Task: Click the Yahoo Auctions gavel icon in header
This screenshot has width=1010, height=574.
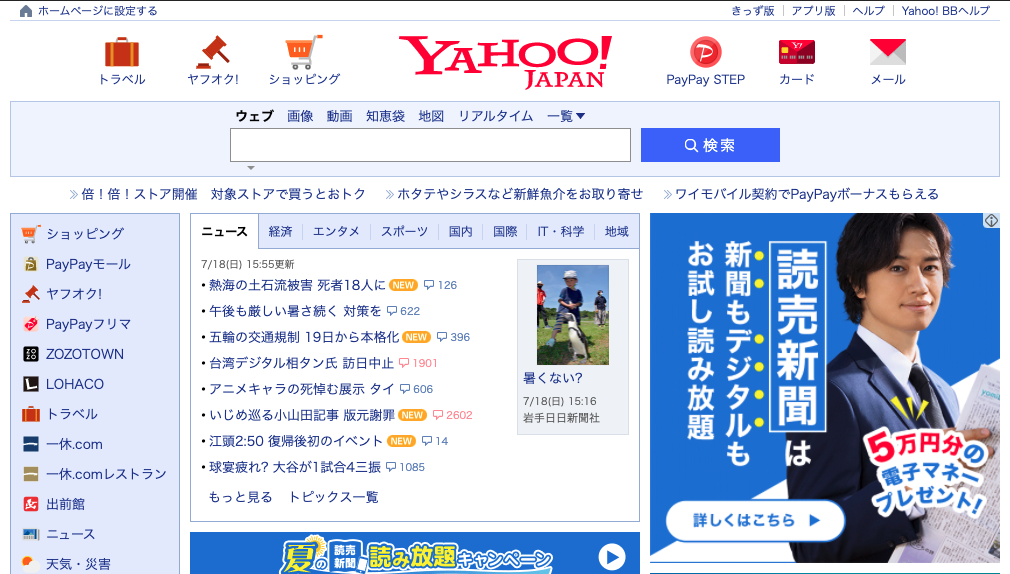Action: [212, 52]
